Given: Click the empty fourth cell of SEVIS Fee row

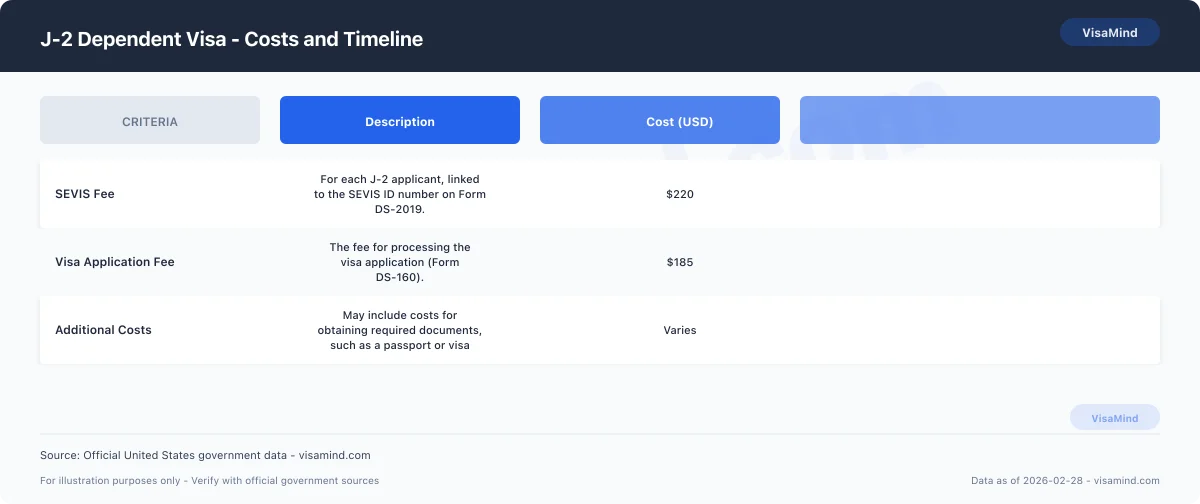Looking at the screenshot, I should tap(980, 194).
